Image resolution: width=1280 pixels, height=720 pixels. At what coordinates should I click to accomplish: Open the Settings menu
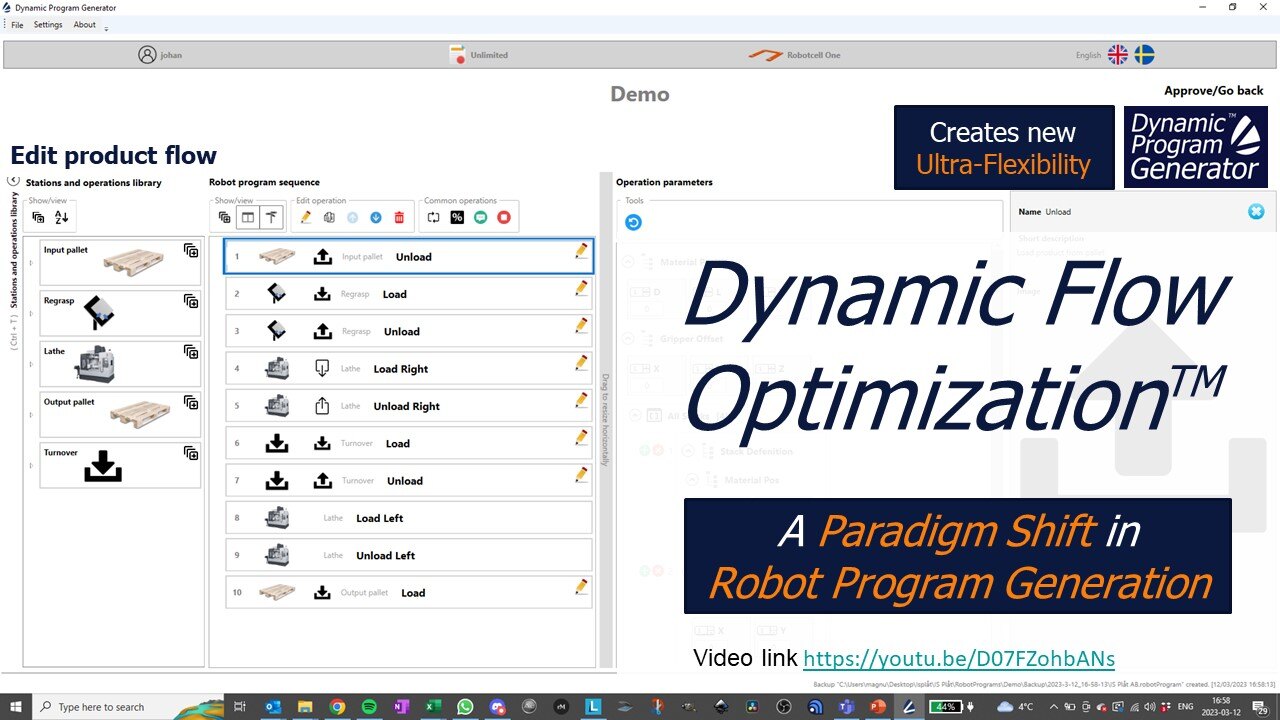click(47, 24)
